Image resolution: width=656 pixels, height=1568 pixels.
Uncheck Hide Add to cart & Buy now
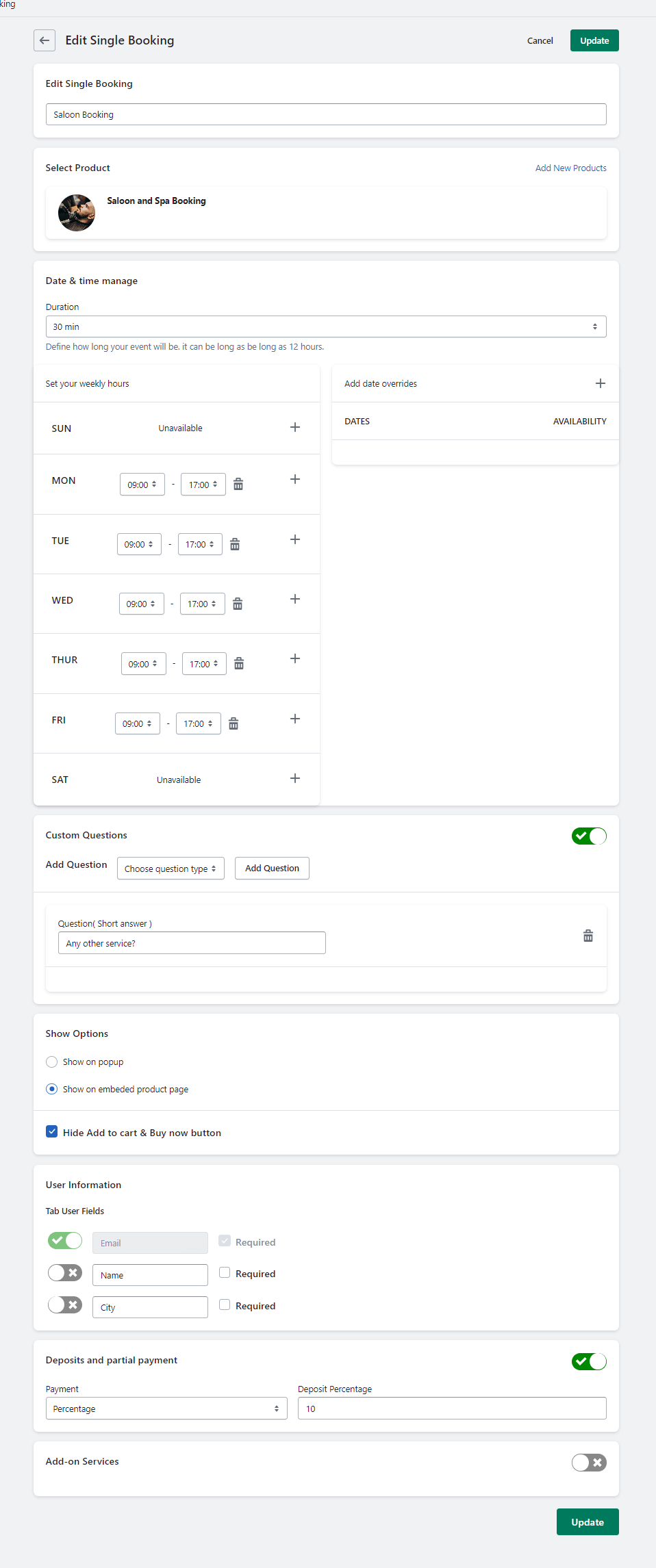click(x=52, y=1131)
